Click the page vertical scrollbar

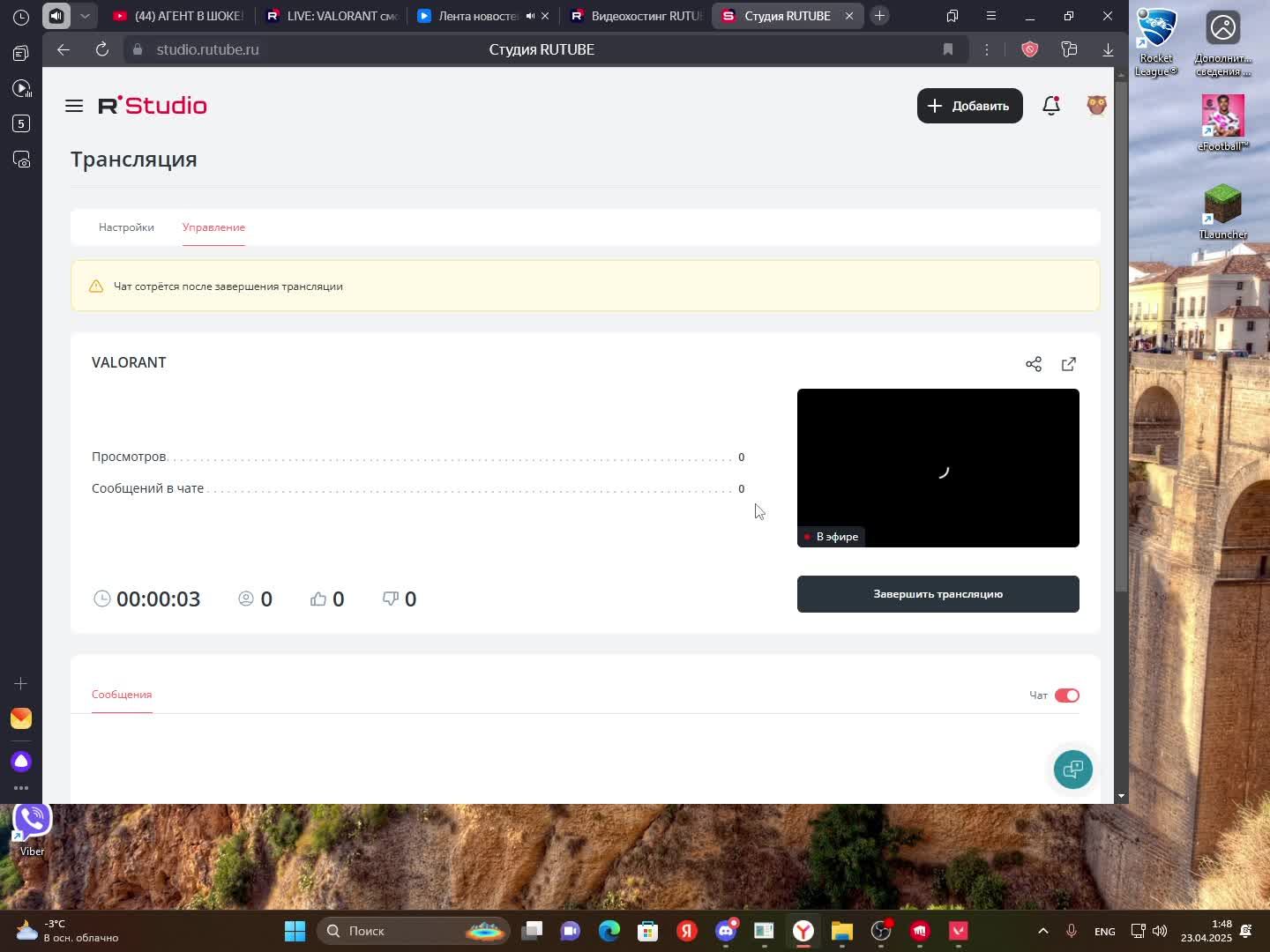coord(1121,335)
